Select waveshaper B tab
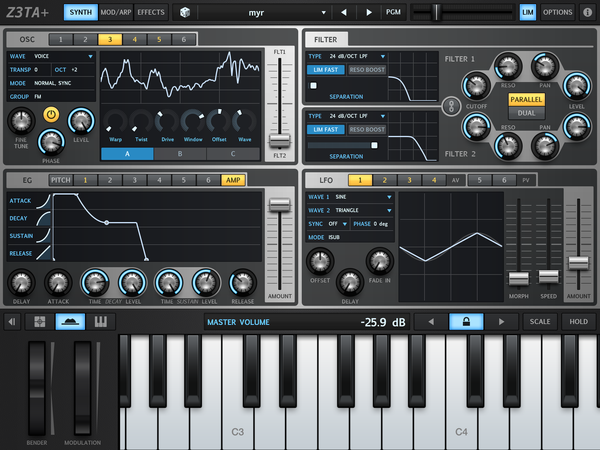 tap(180, 154)
